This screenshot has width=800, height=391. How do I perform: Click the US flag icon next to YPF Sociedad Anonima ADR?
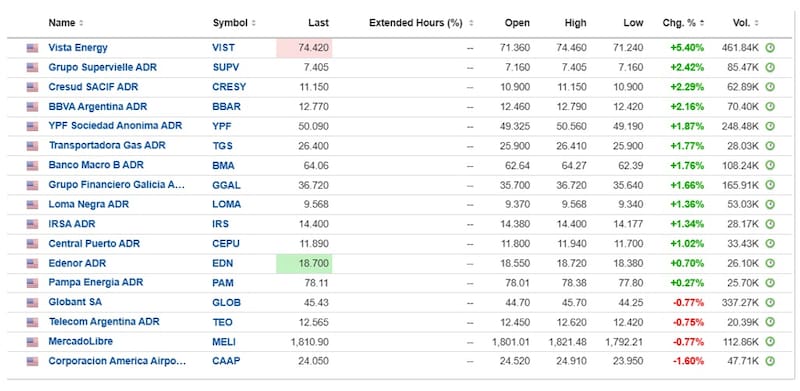click(x=32, y=126)
